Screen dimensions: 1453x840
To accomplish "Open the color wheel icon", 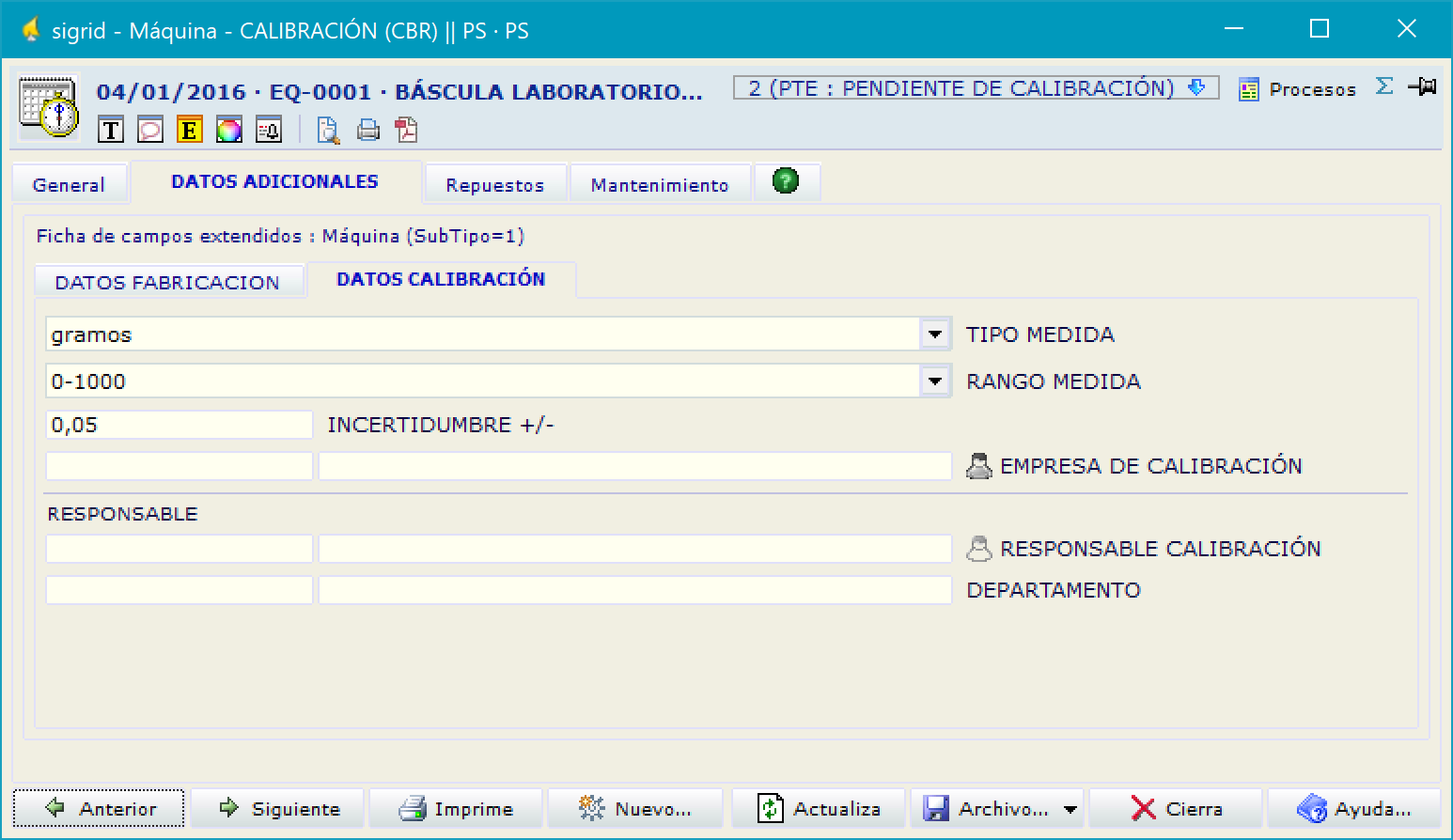I will [229, 131].
